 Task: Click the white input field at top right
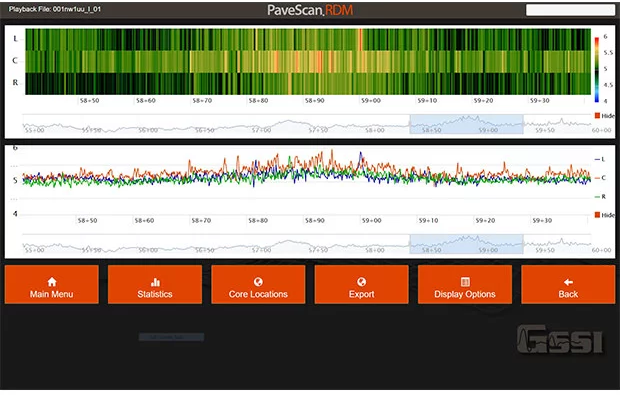pyautogui.click(x=570, y=10)
